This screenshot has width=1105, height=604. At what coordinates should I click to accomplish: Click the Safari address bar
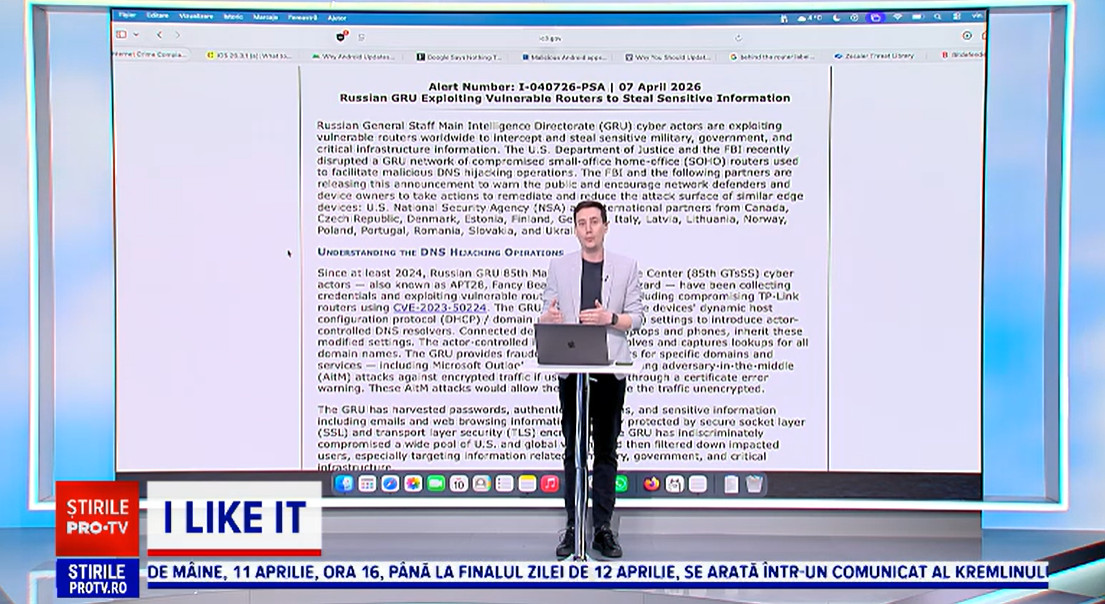[546, 36]
